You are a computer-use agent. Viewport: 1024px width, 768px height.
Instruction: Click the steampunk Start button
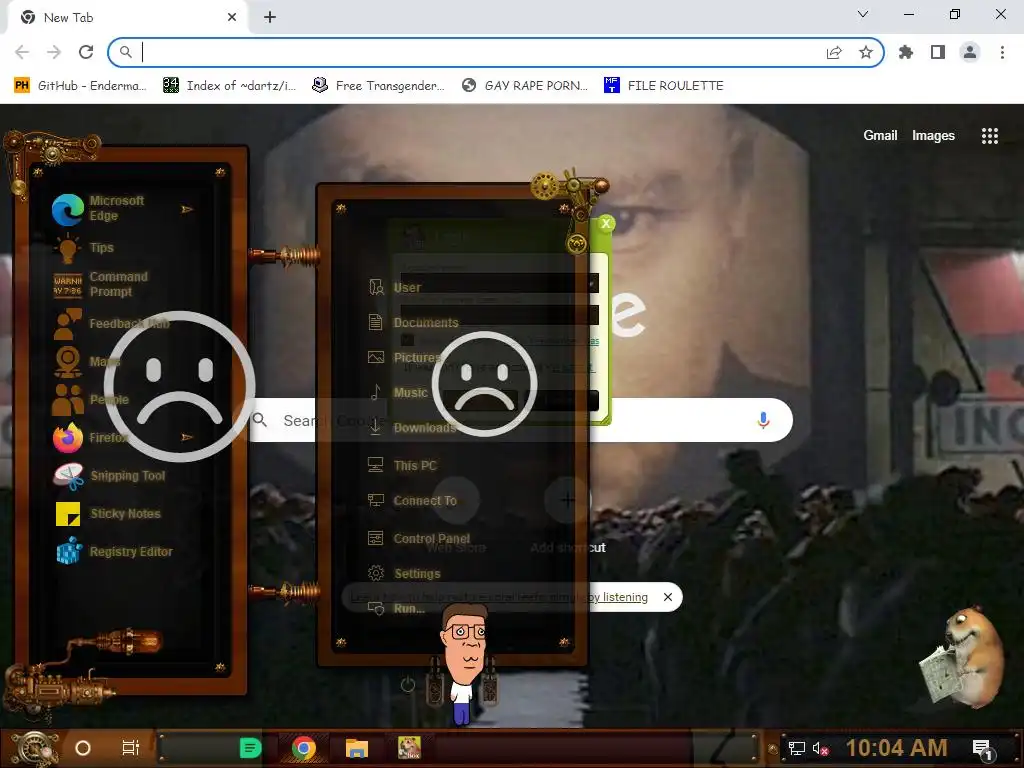click(33, 748)
